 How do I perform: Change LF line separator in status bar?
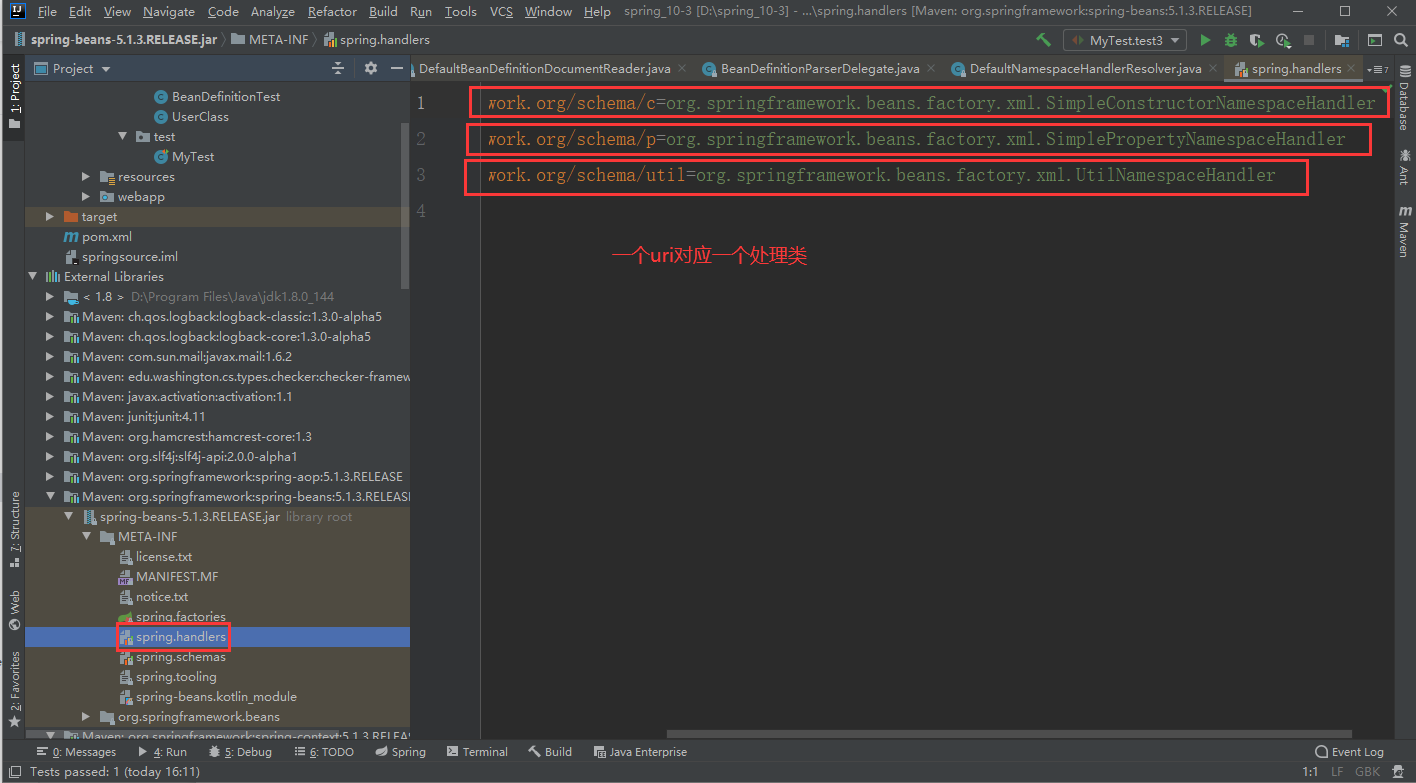(1337, 772)
